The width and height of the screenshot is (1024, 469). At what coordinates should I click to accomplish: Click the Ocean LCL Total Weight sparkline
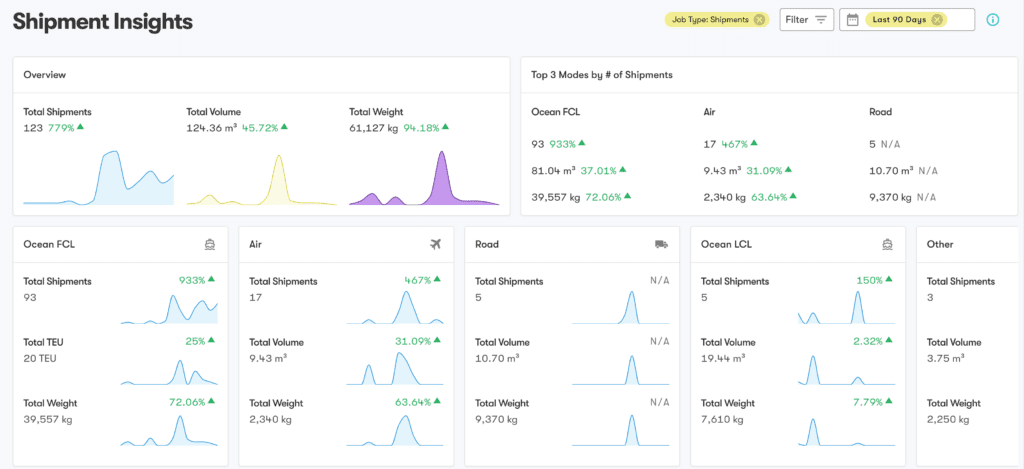846,431
